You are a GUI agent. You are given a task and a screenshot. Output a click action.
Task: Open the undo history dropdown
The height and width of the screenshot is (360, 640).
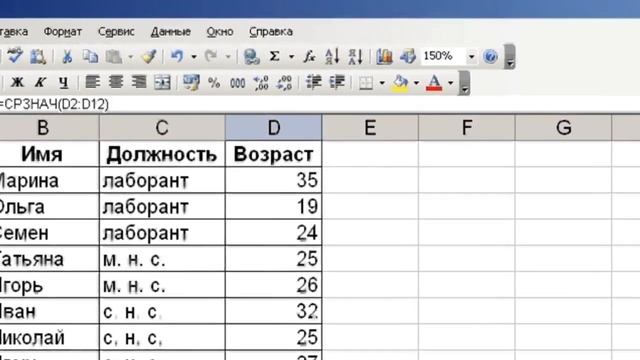coord(194,57)
